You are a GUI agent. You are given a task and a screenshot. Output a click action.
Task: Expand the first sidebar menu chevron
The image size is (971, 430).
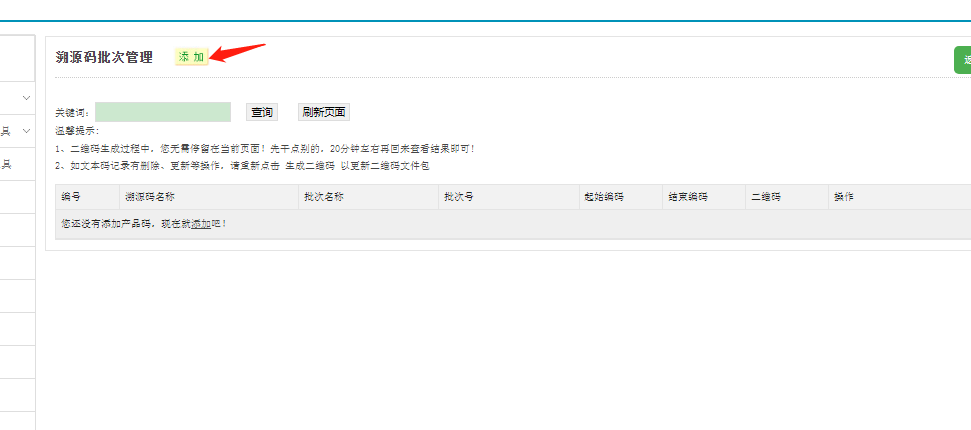click(26, 98)
